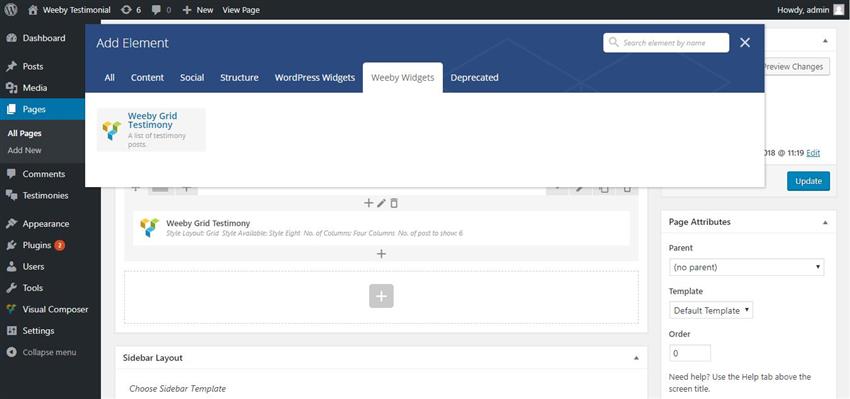
Task: Open the Visual Composer menu
Action: pyautogui.click(x=55, y=310)
